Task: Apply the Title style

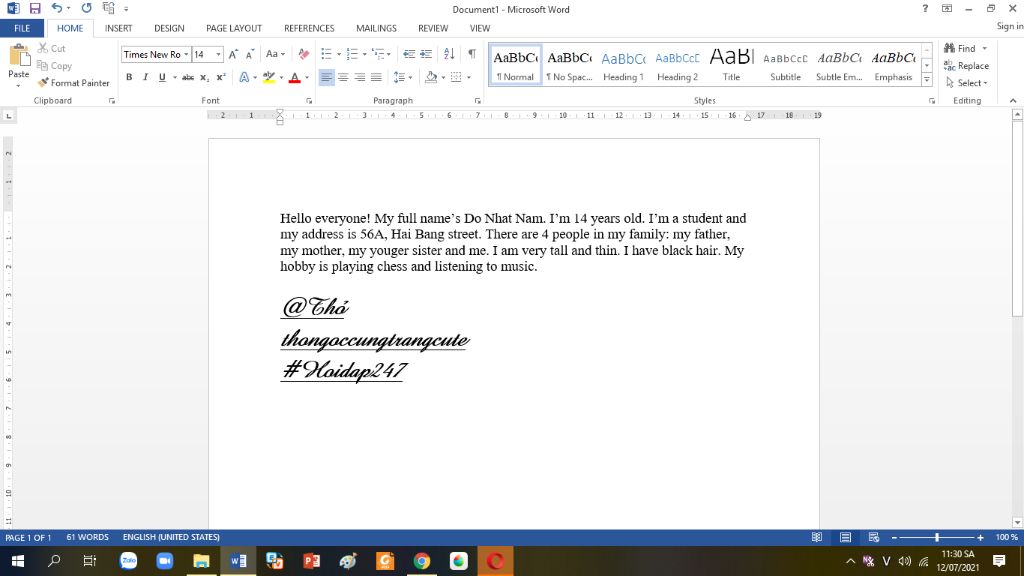Action: 731,65
